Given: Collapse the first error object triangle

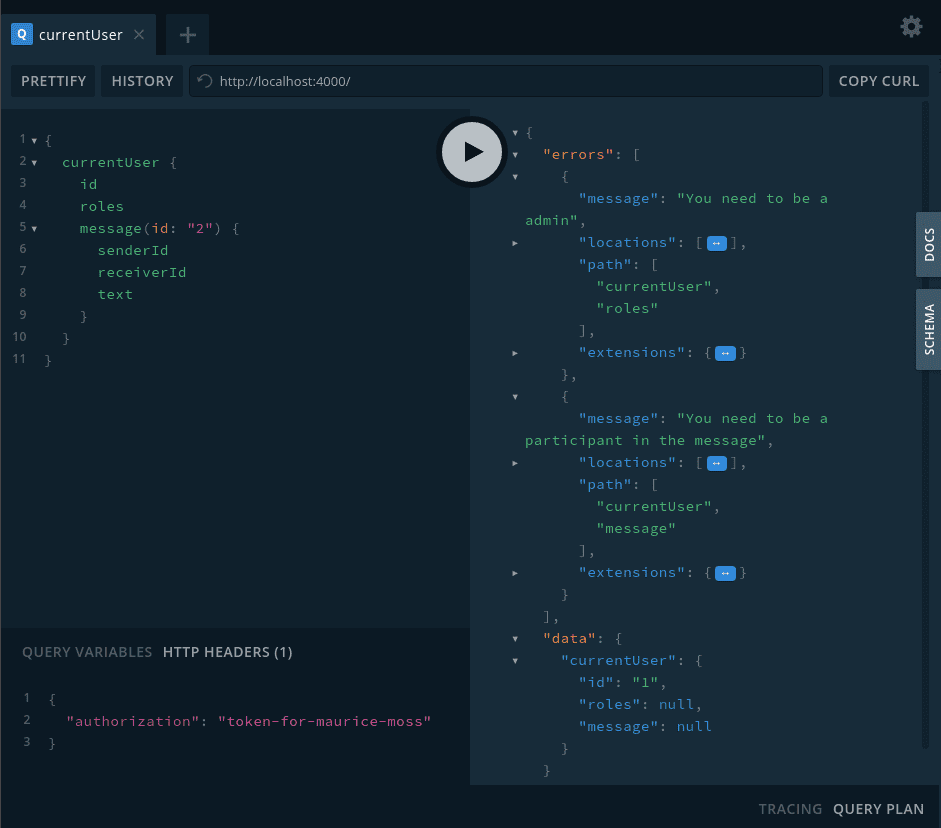Looking at the screenshot, I should pyautogui.click(x=515, y=176).
